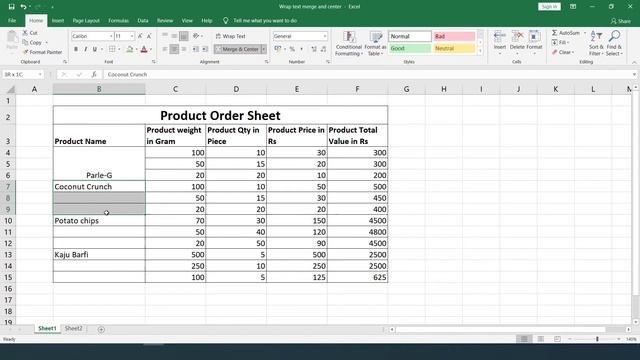Toggle Underline formatting

pos(95,49)
